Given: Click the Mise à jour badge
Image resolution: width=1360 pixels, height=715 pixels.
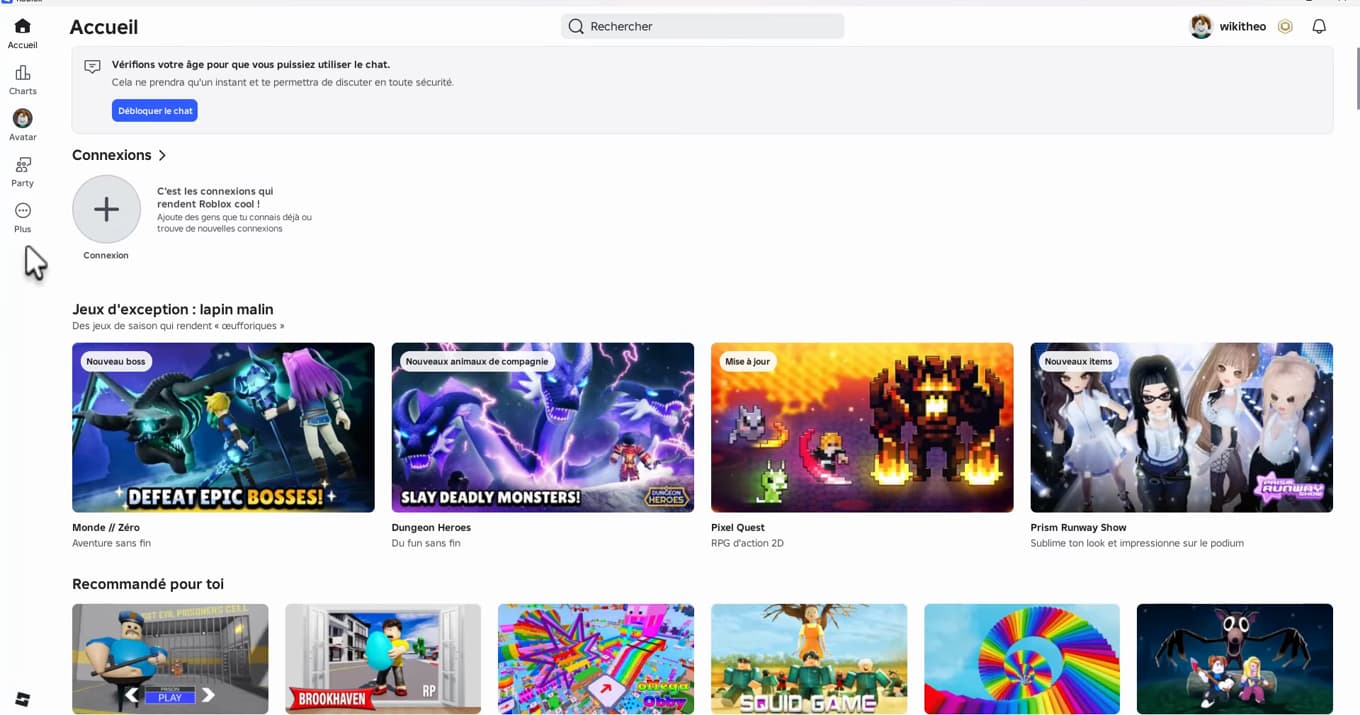Looking at the screenshot, I should [748, 362].
